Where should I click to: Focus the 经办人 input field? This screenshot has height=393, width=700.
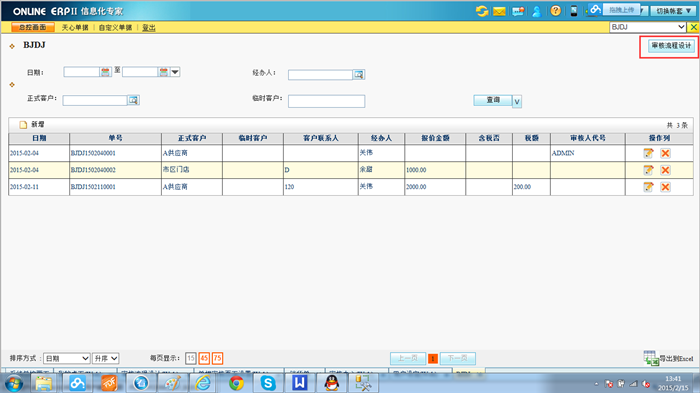(321, 75)
